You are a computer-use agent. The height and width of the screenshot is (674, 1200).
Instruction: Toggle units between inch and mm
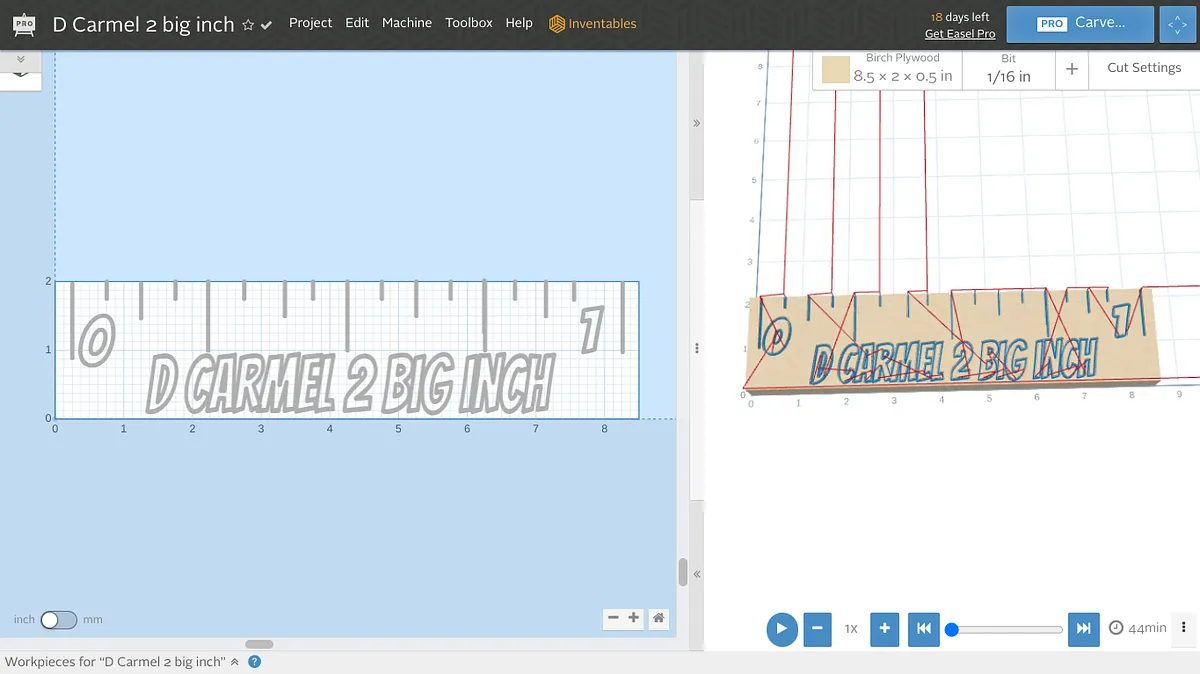(58, 619)
